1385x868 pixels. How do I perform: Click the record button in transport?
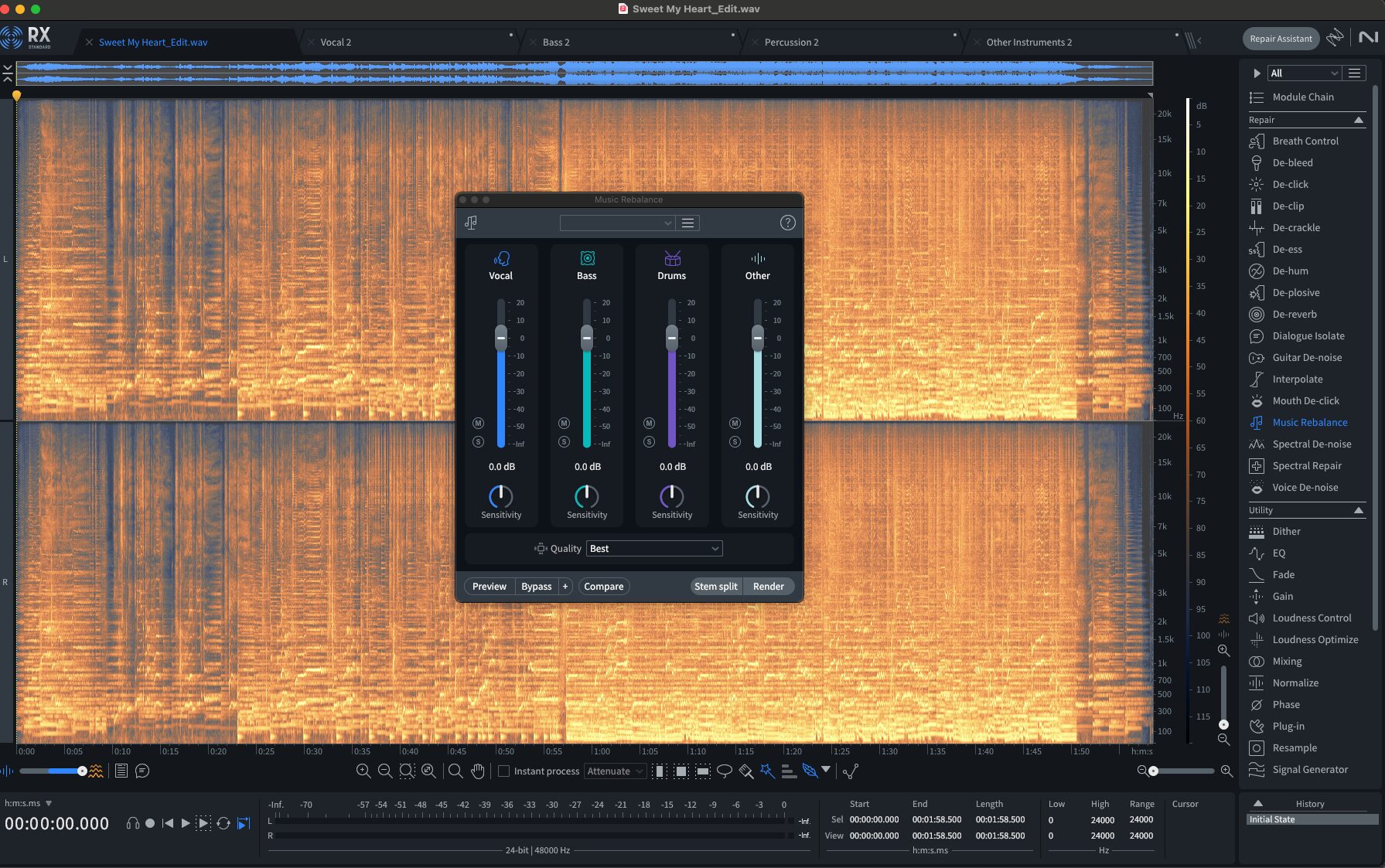tap(150, 823)
